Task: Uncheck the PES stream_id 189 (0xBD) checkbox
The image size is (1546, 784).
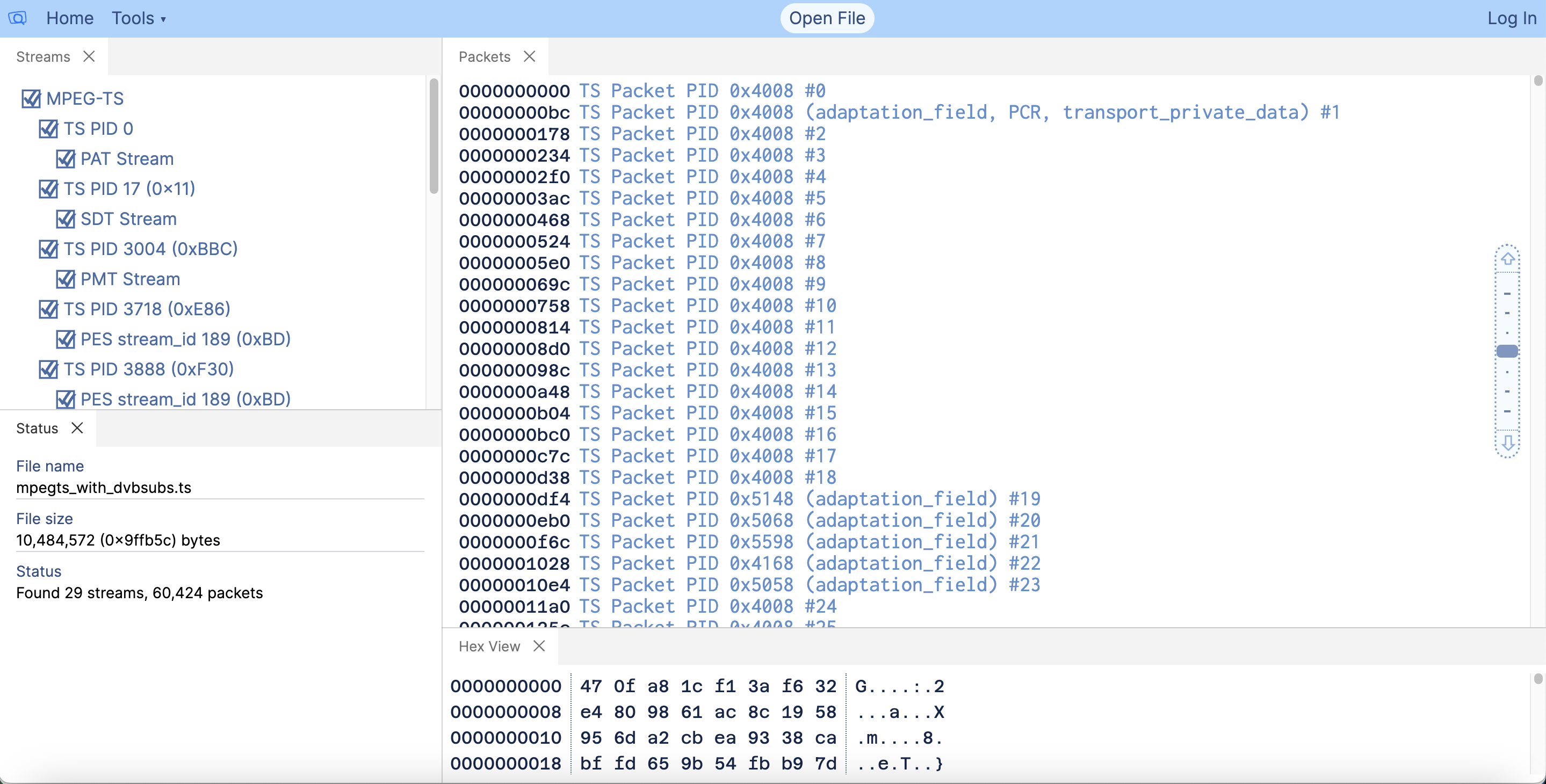Action: point(66,339)
